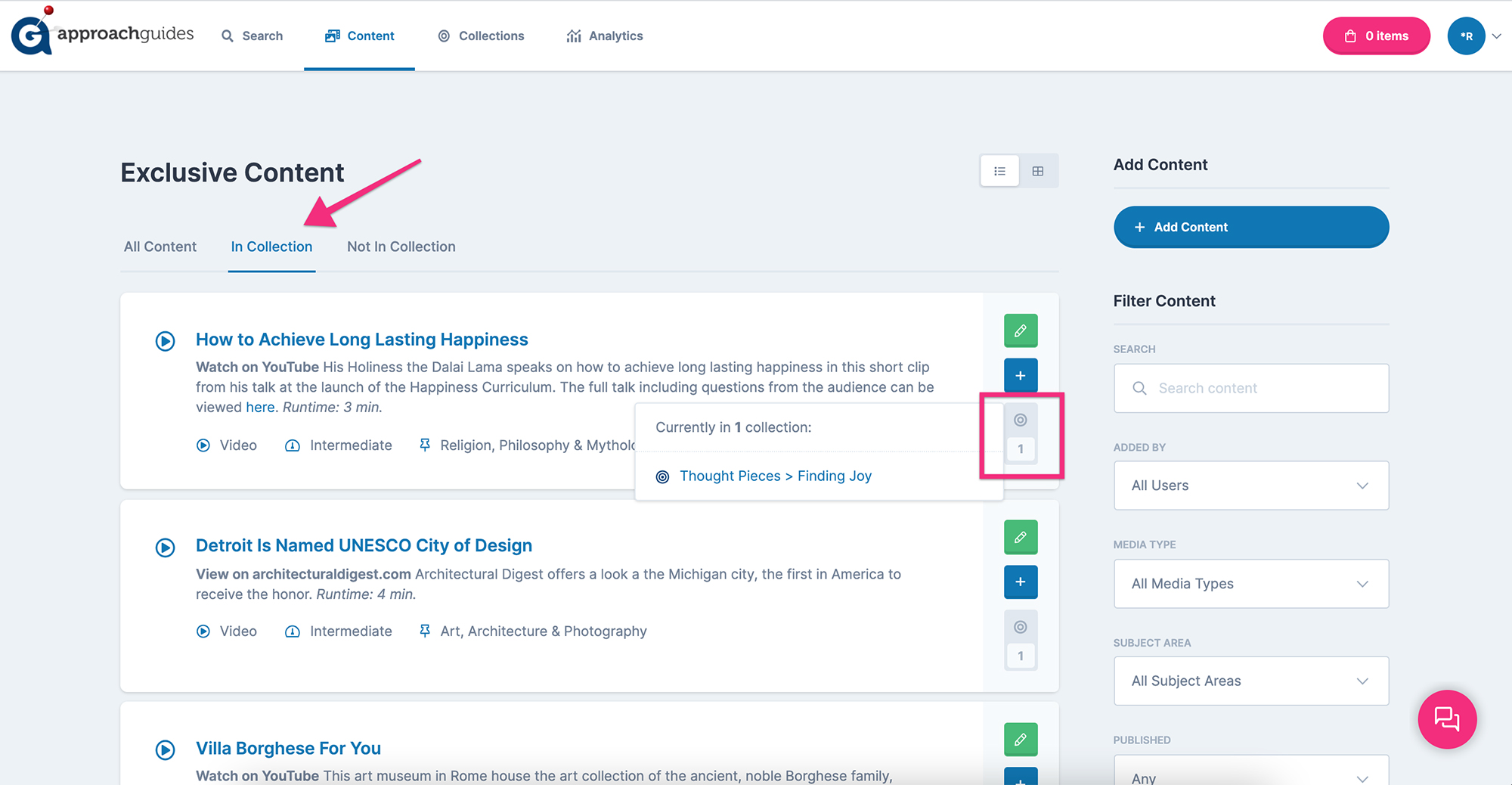Open Analytics in top navigation
1512x785 pixels.
(x=605, y=36)
